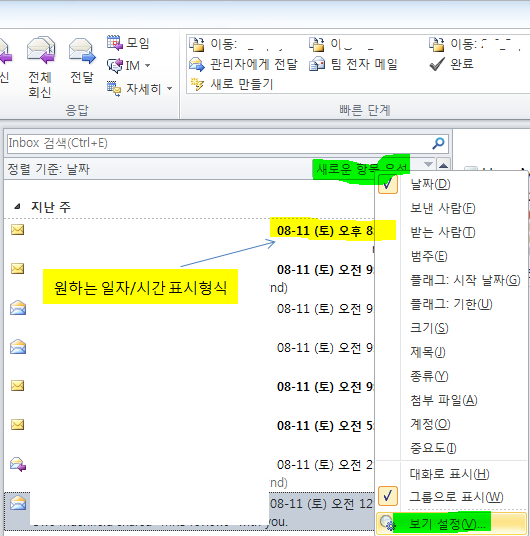The image size is (530, 536).
Task: Select 계정(O) menu item
Action: 451,424
